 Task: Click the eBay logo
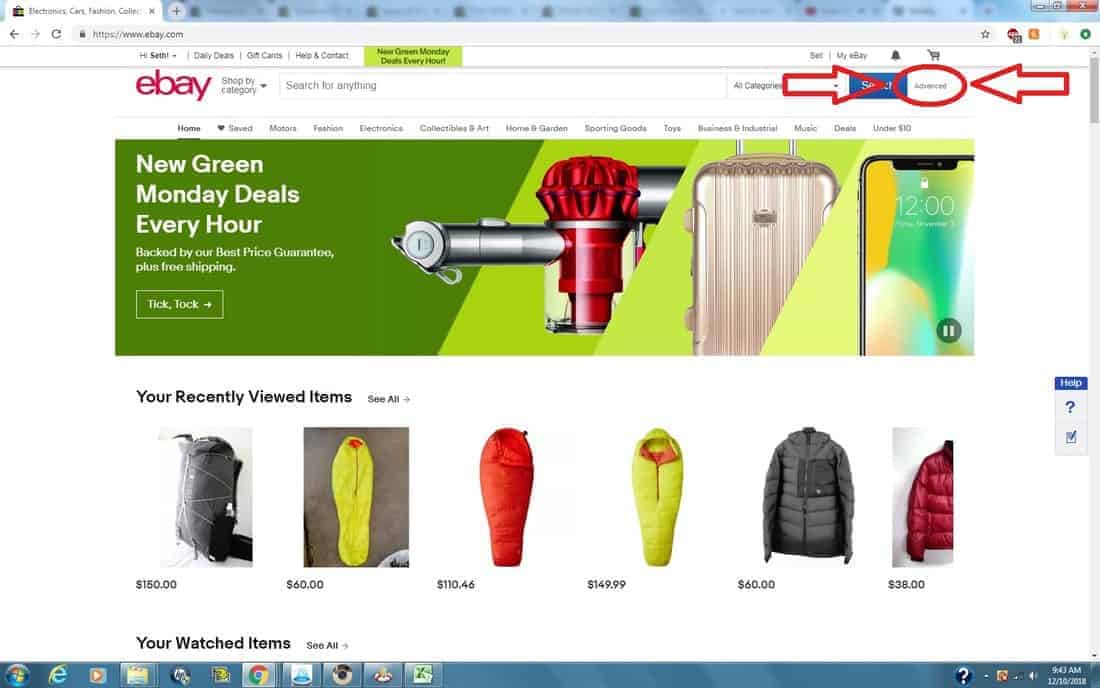173,86
